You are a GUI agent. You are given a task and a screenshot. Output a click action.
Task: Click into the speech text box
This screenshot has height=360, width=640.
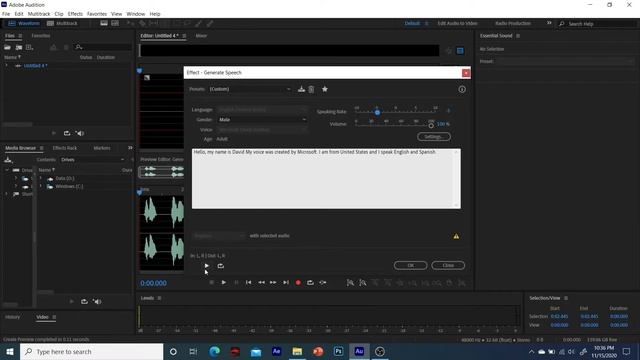click(326, 178)
